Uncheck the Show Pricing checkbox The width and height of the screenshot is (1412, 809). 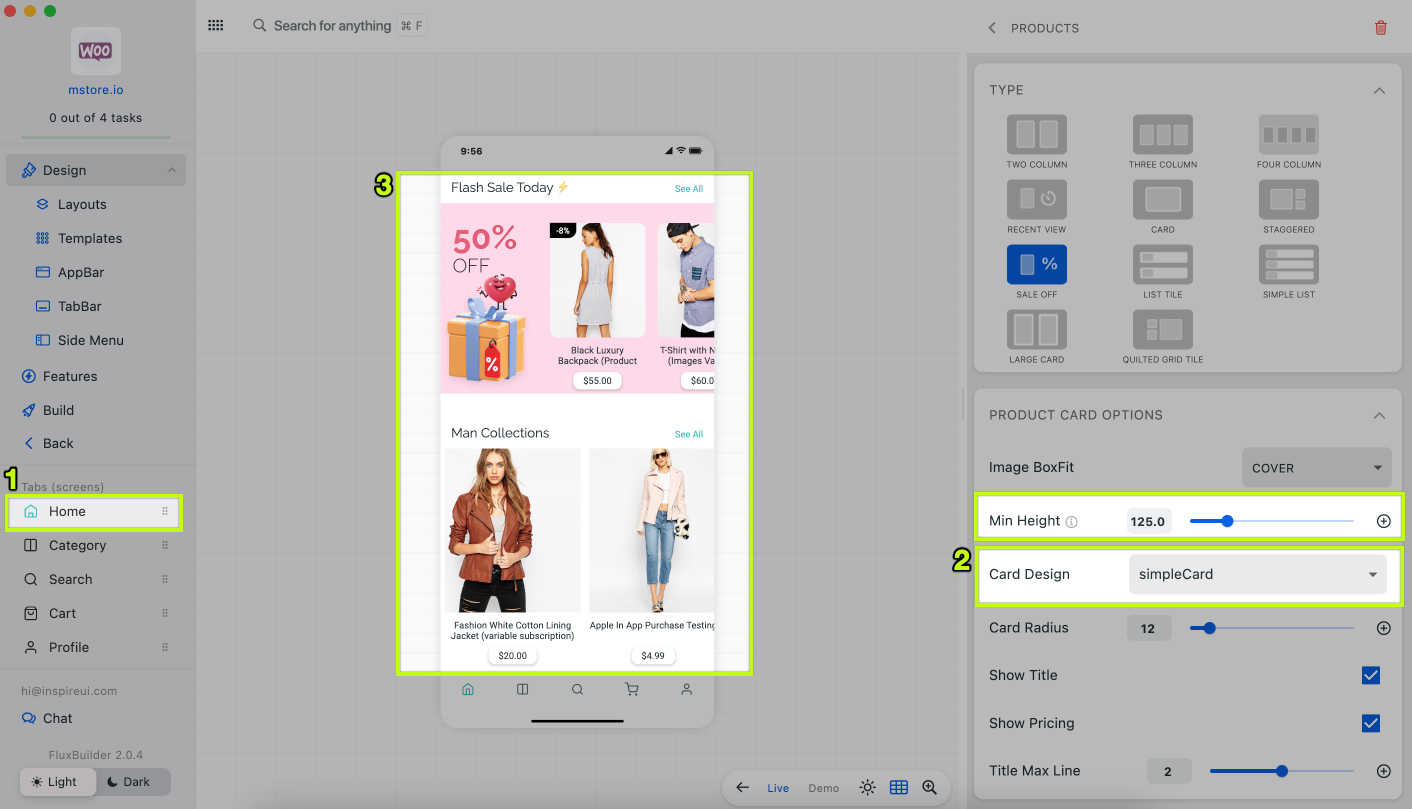(1371, 723)
